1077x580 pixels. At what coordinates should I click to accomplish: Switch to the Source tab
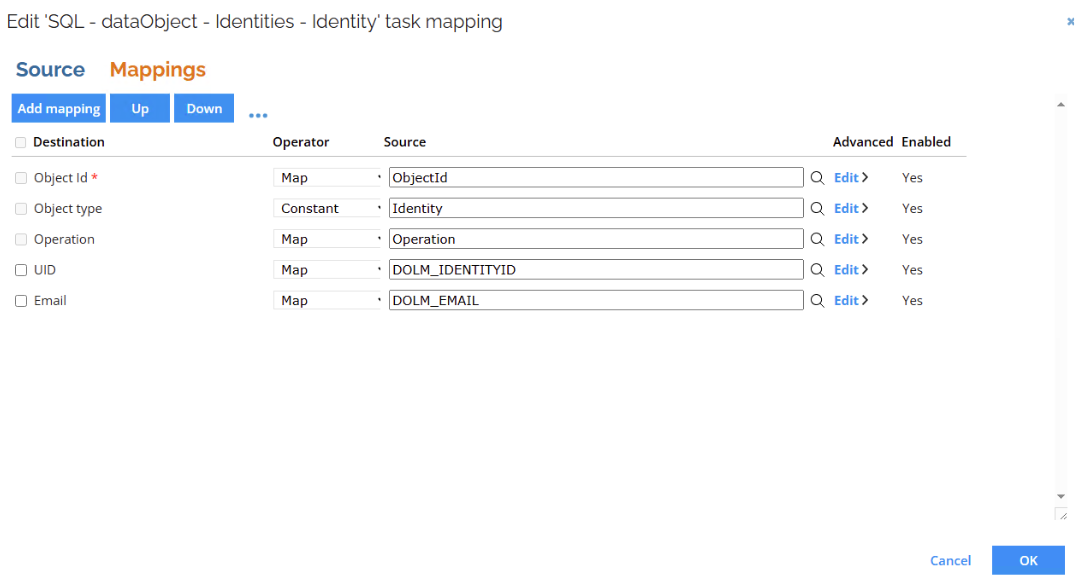coord(50,69)
